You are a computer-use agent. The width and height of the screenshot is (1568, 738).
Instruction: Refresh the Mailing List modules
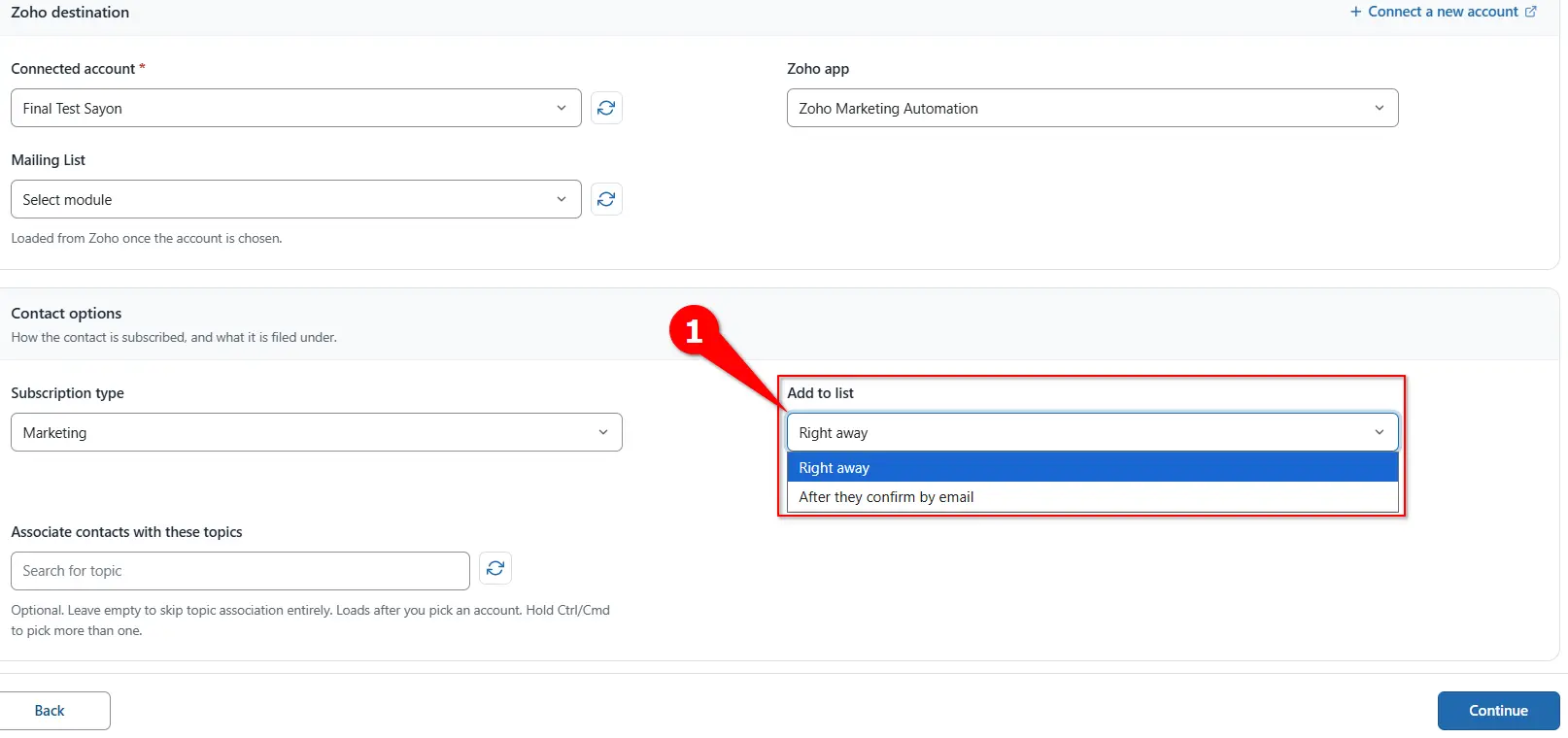[x=606, y=199]
